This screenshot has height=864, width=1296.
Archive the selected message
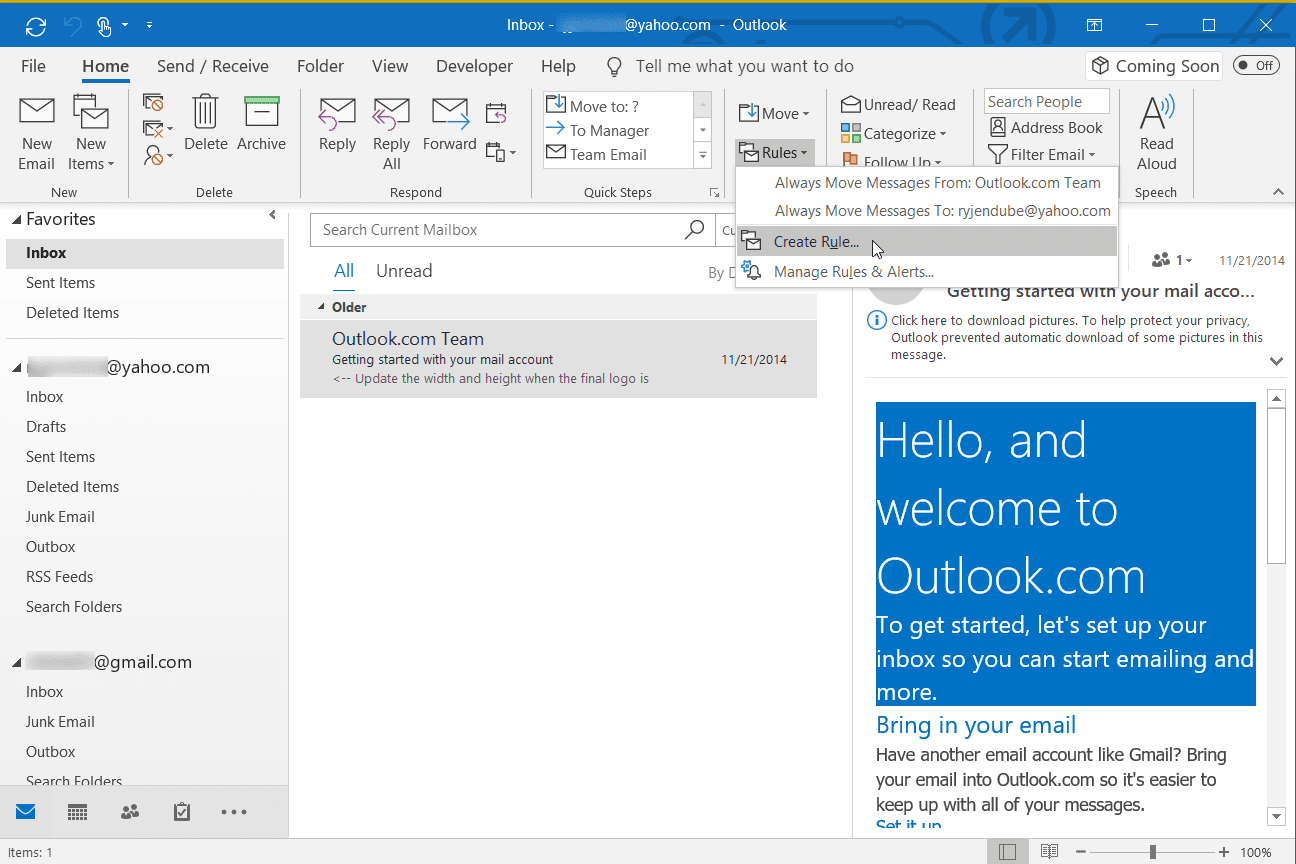(261, 123)
